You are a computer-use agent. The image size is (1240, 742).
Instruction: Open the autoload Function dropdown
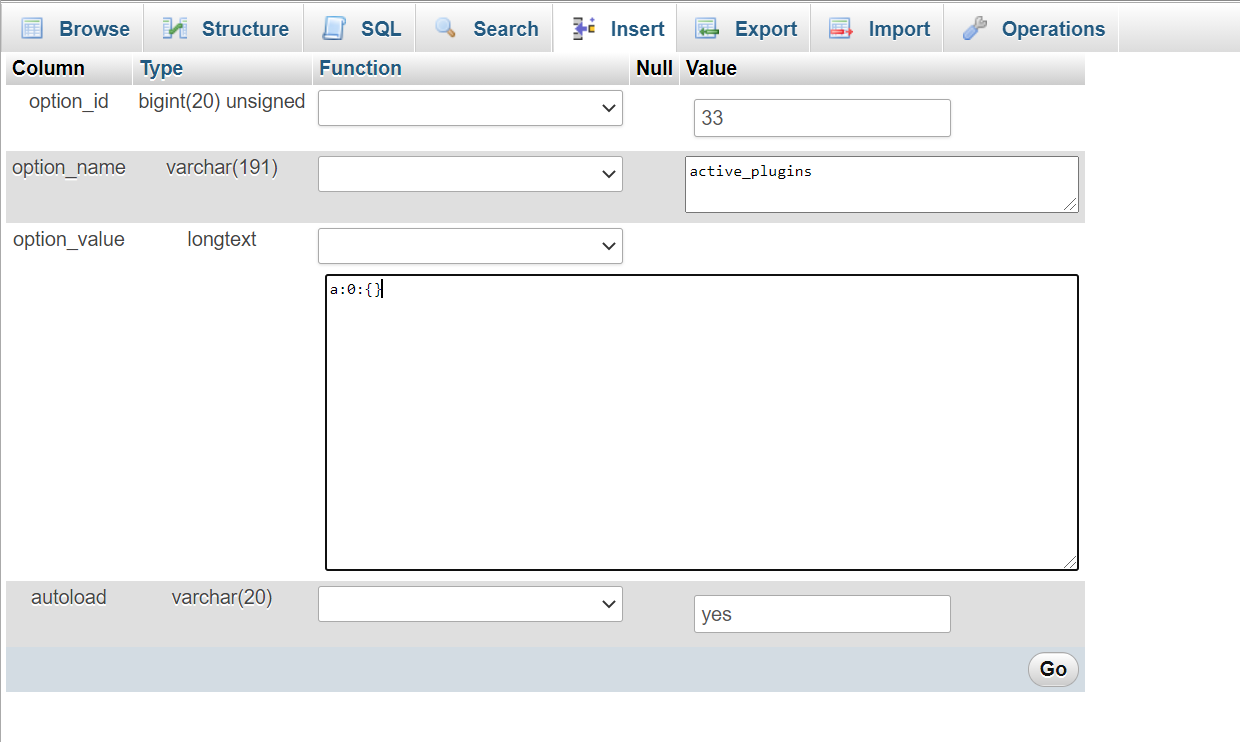pyautogui.click(x=470, y=604)
